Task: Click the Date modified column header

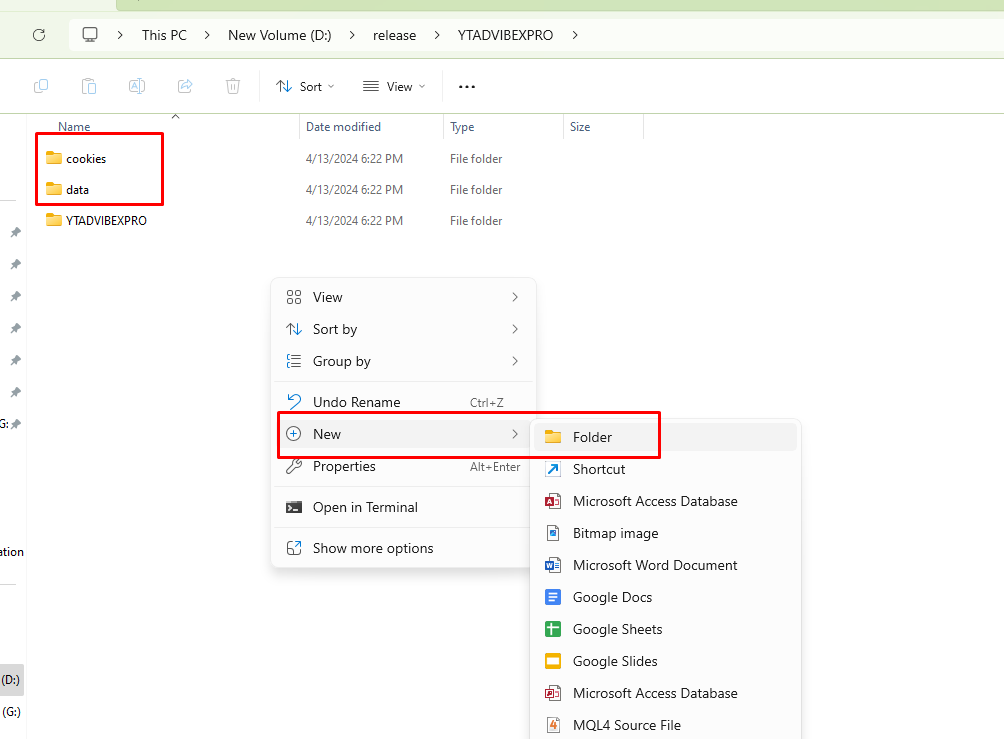Action: pos(343,127)
